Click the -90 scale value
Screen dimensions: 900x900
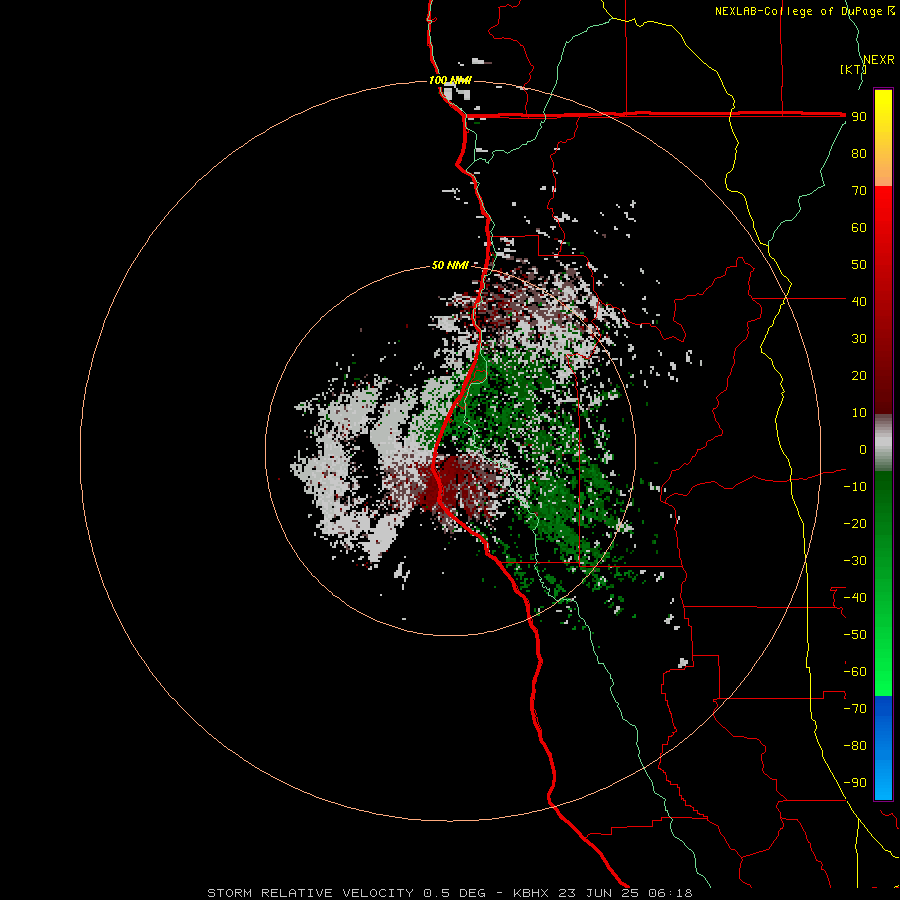pos(855,783)
